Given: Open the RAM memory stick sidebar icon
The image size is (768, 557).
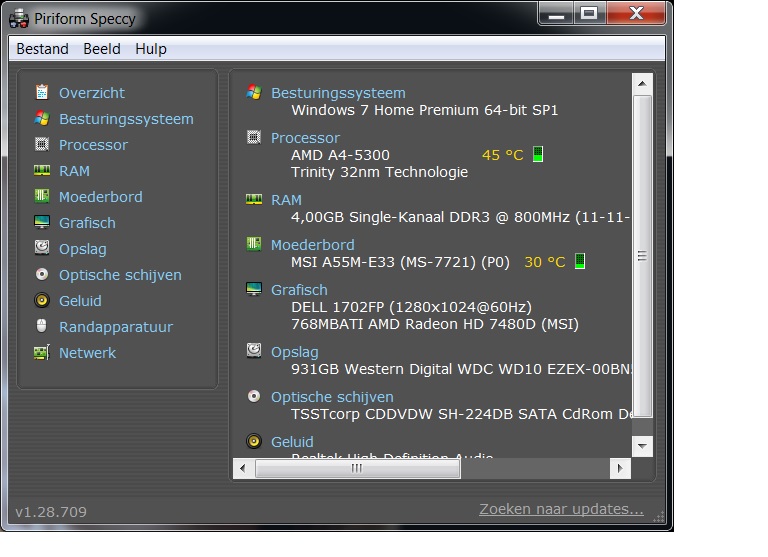Looking at the screenshot, I should (x=42, y=170).
